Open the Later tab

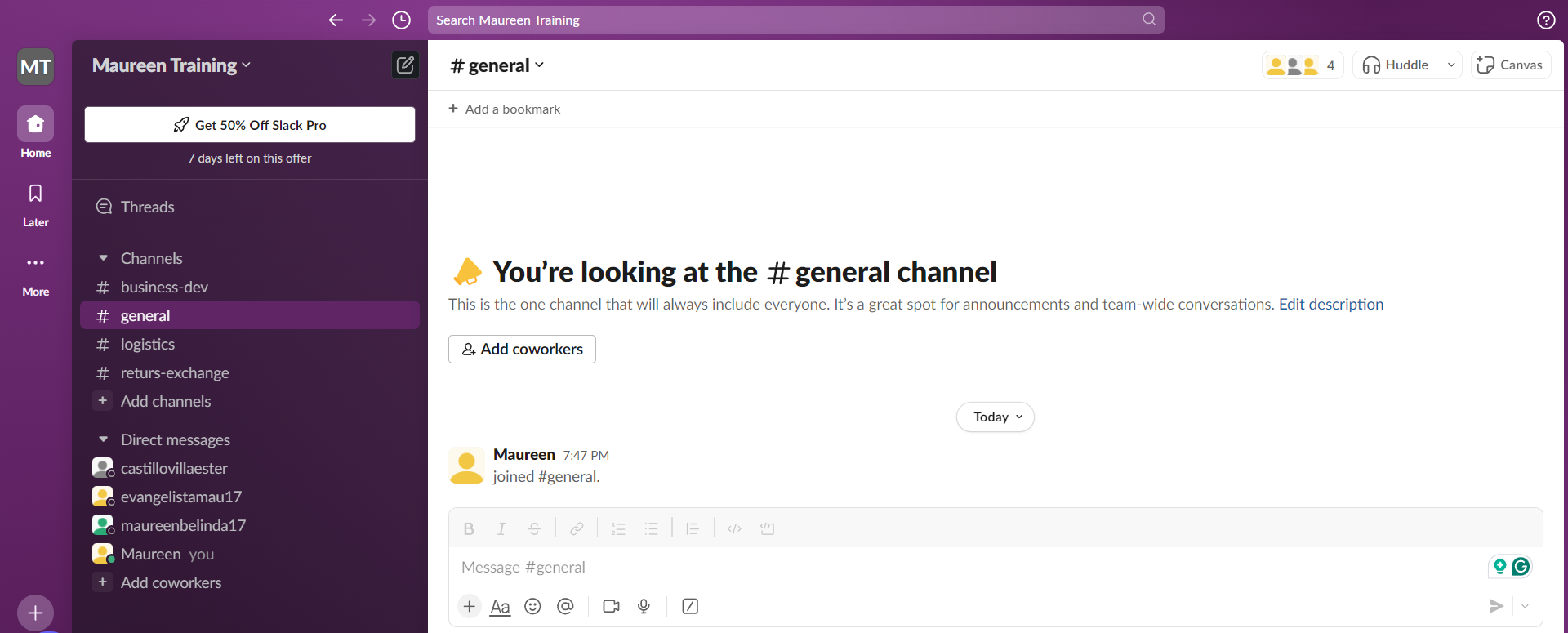(x=36, y=204)
